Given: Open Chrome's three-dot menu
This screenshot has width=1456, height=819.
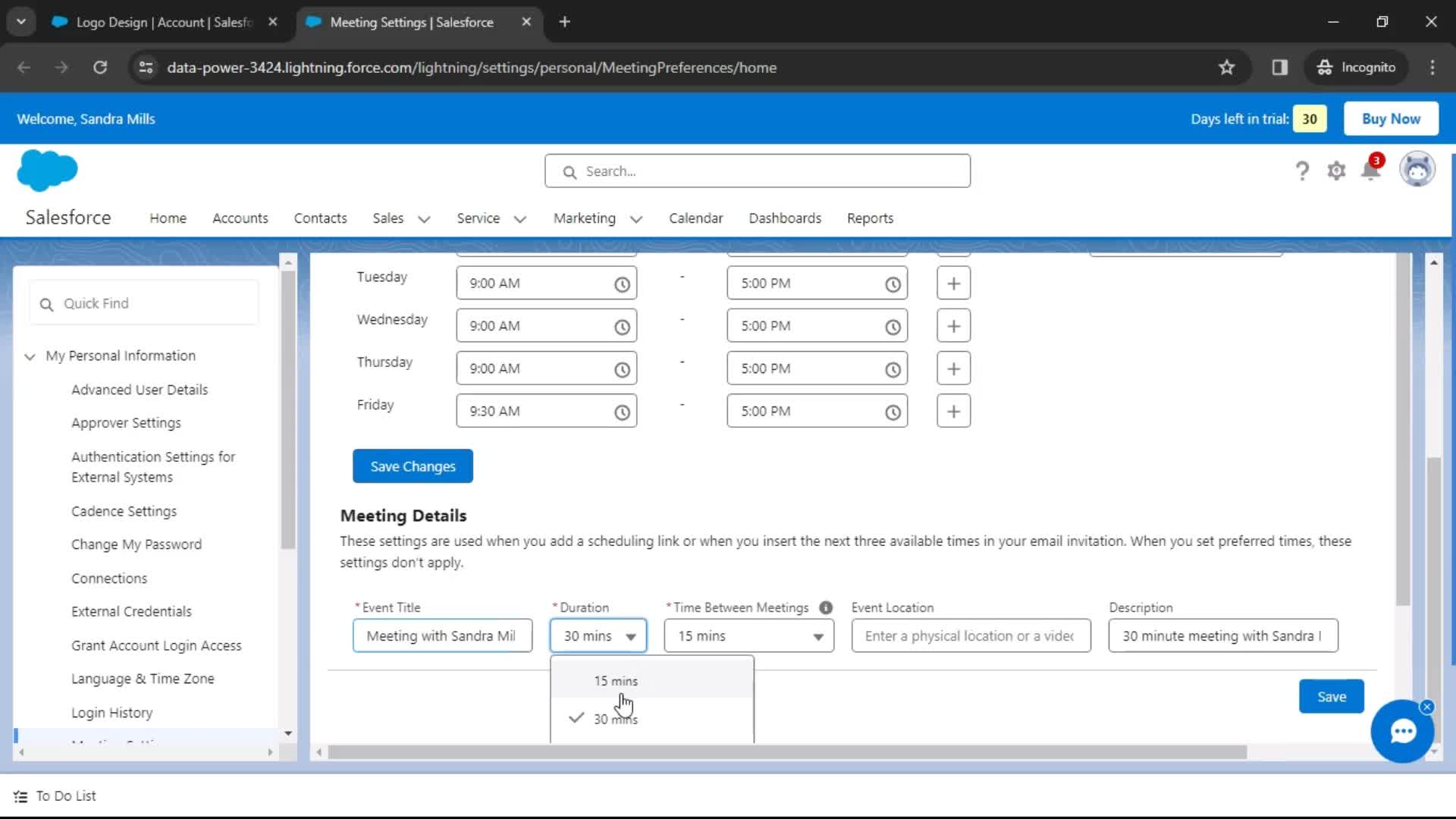Looking at the screenshot, I should tap(1432, 67).
